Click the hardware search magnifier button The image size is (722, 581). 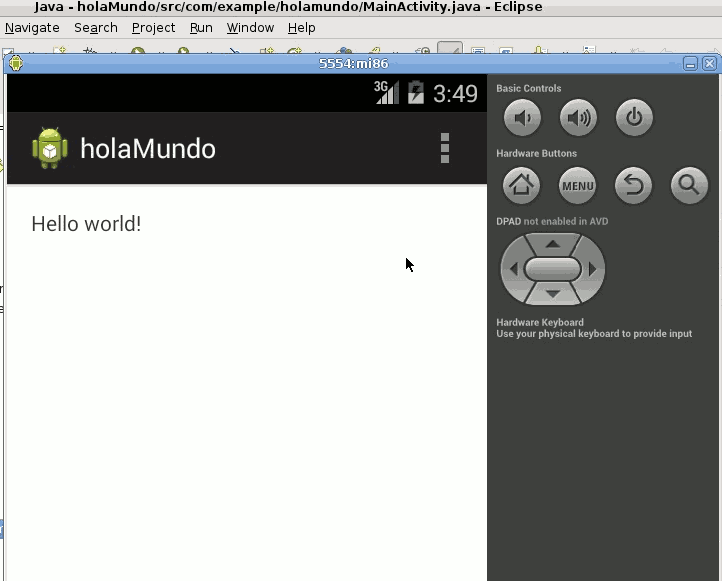coord(689,186)
